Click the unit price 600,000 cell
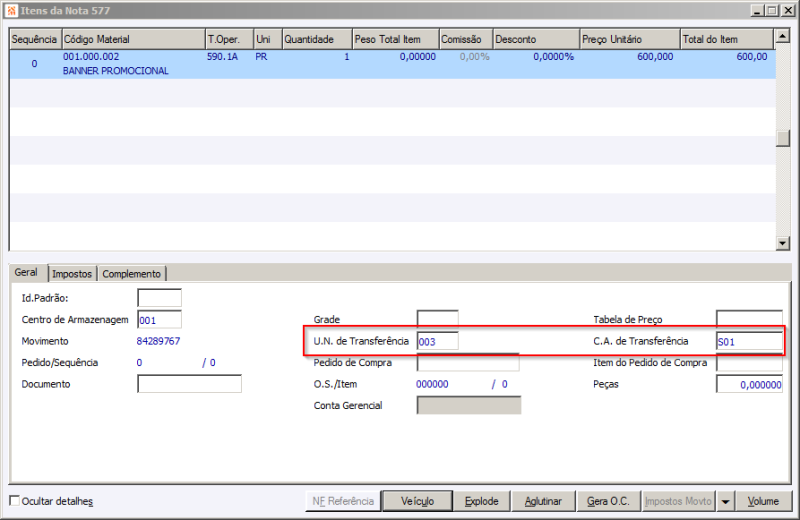The width and height of the screenshot is (800, 520). (655, 57)
